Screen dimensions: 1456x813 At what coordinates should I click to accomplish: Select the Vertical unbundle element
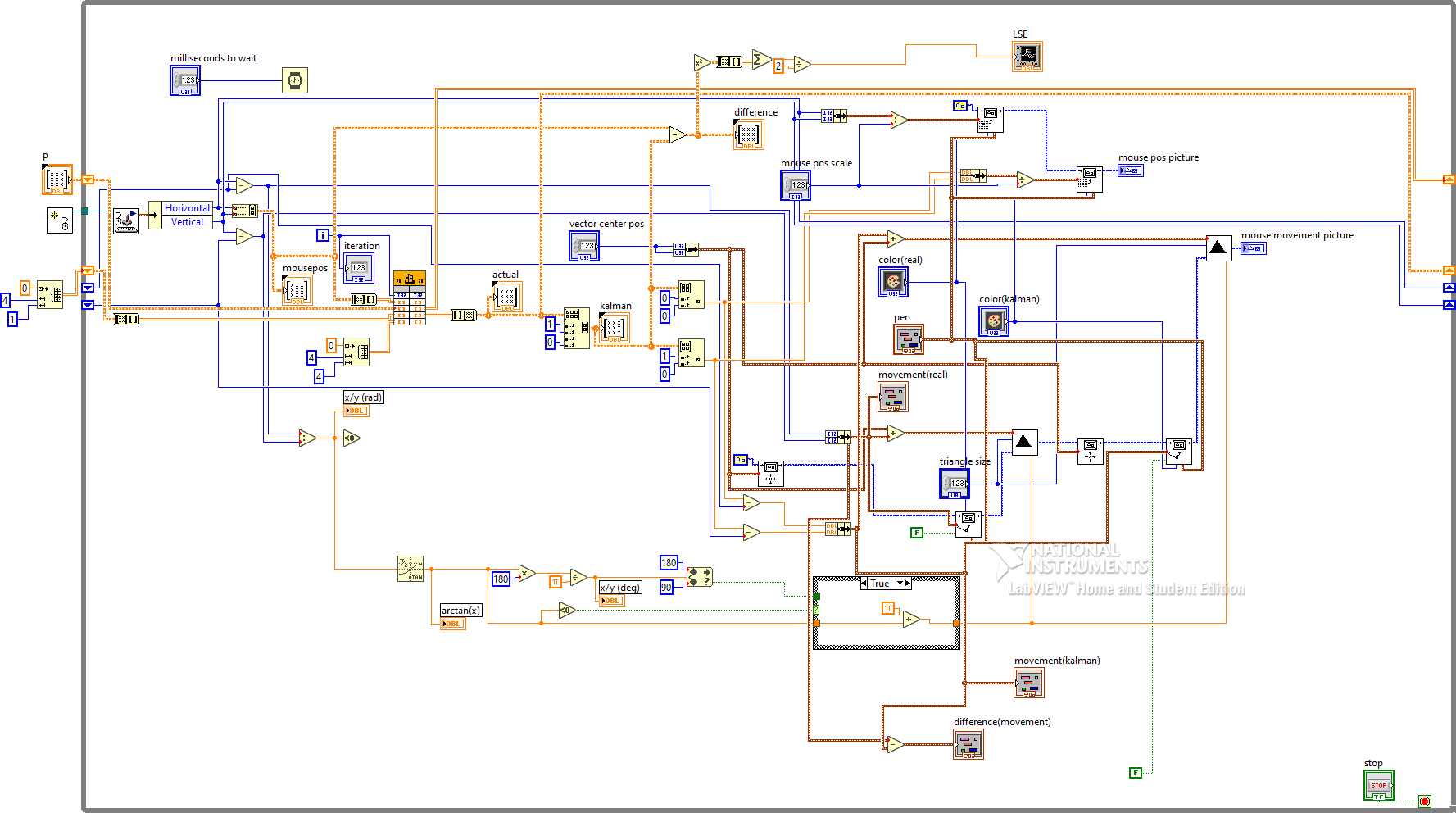(x=187, y=222)
